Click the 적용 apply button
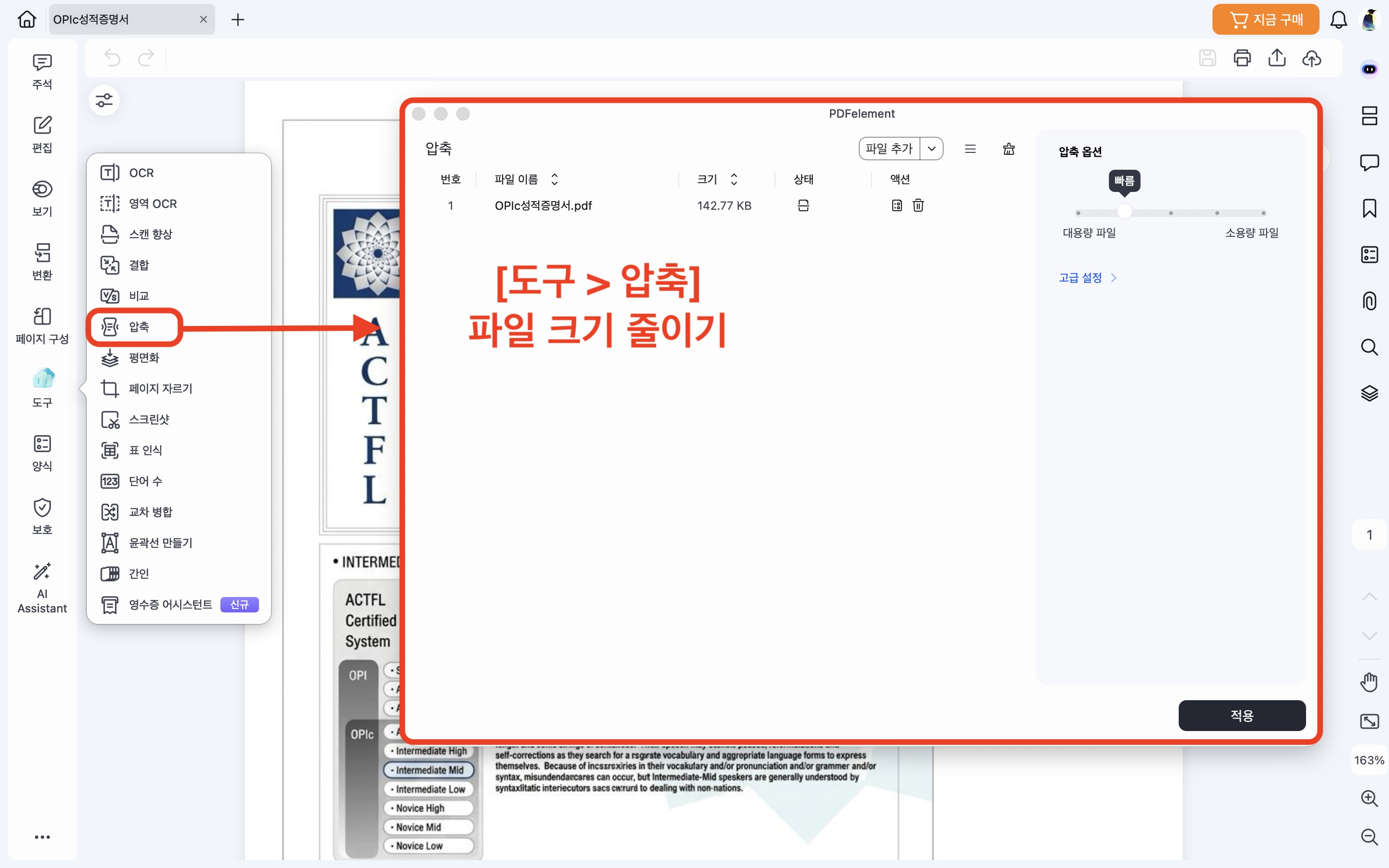 coord(1242,715)
